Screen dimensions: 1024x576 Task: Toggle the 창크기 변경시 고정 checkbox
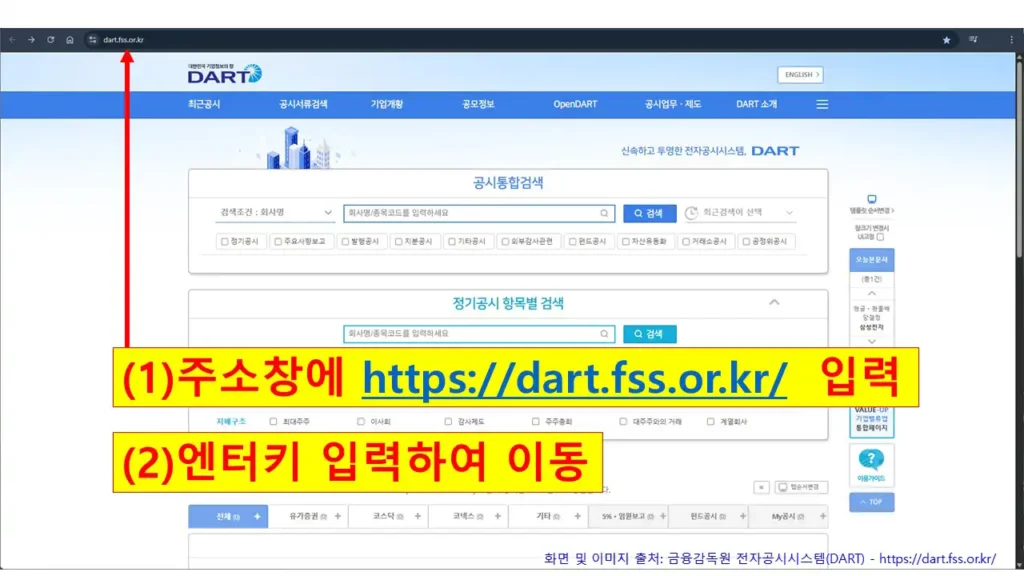coord(880,237)
